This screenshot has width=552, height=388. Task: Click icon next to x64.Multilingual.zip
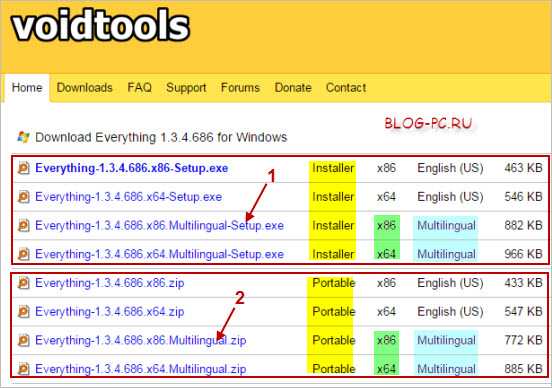pyautogui.click(x=24, y=369)
